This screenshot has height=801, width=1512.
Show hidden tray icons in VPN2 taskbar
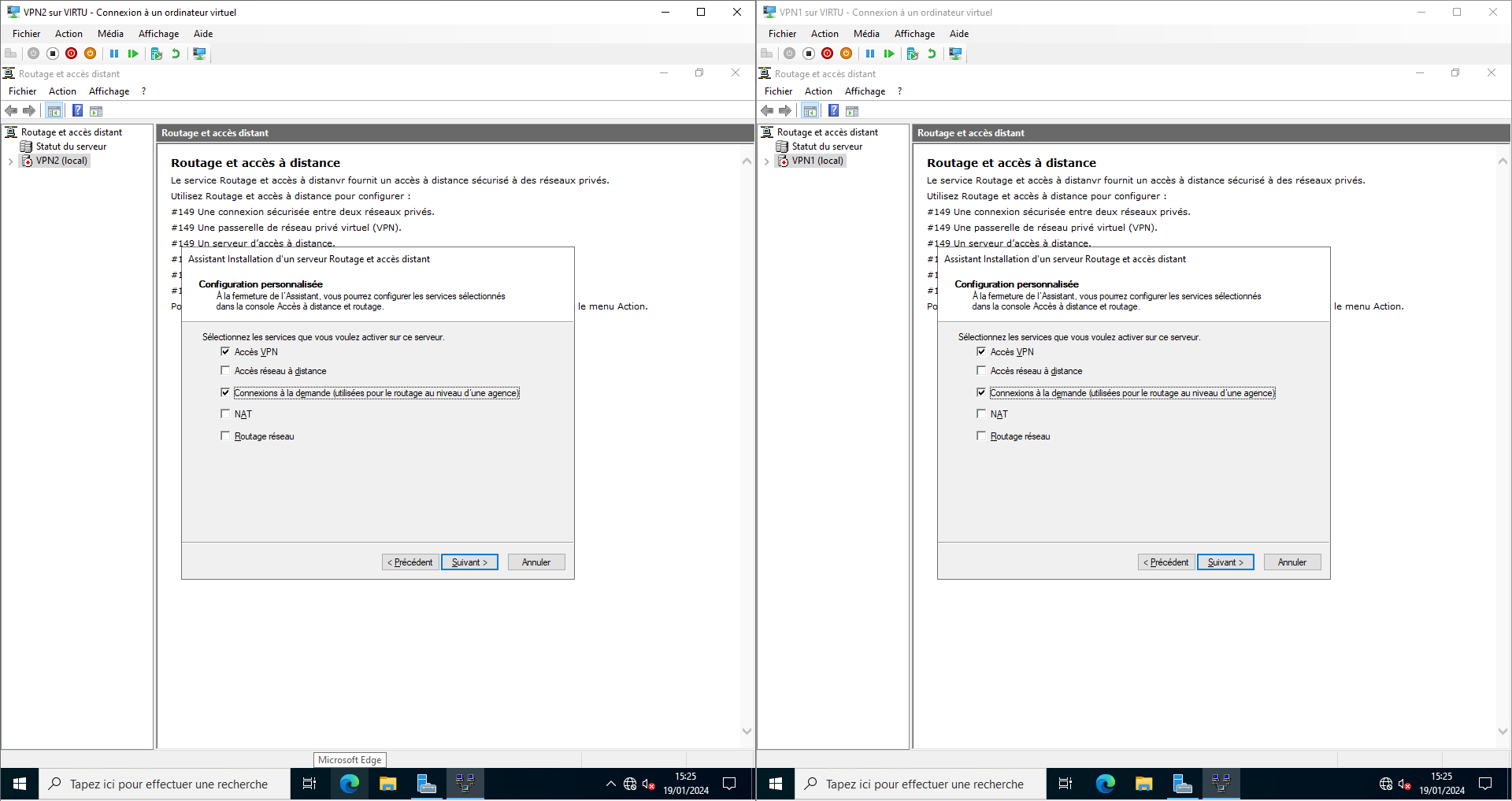610,784
